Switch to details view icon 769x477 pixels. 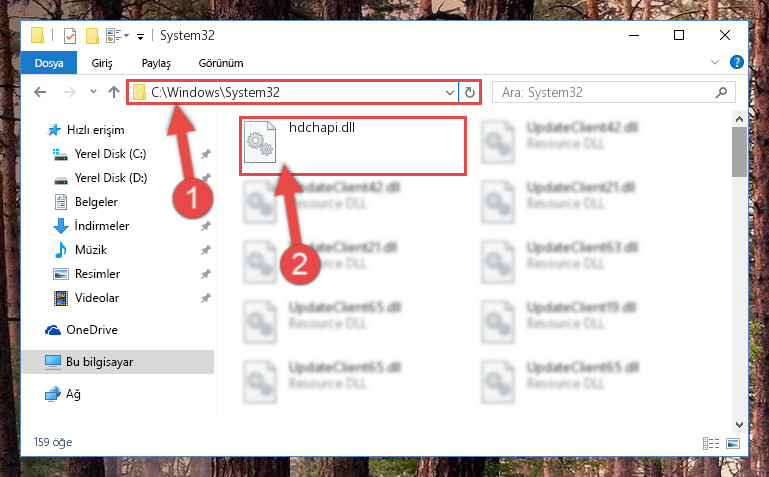pyautogui.click(x=711, y=444)
